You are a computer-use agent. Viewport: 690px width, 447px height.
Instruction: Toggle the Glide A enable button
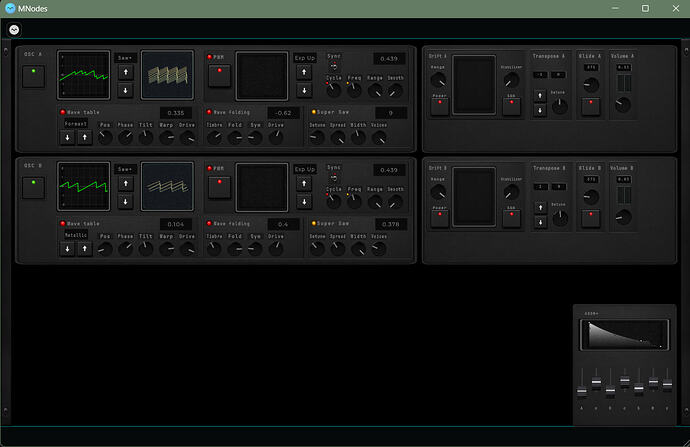coord(591,107)
